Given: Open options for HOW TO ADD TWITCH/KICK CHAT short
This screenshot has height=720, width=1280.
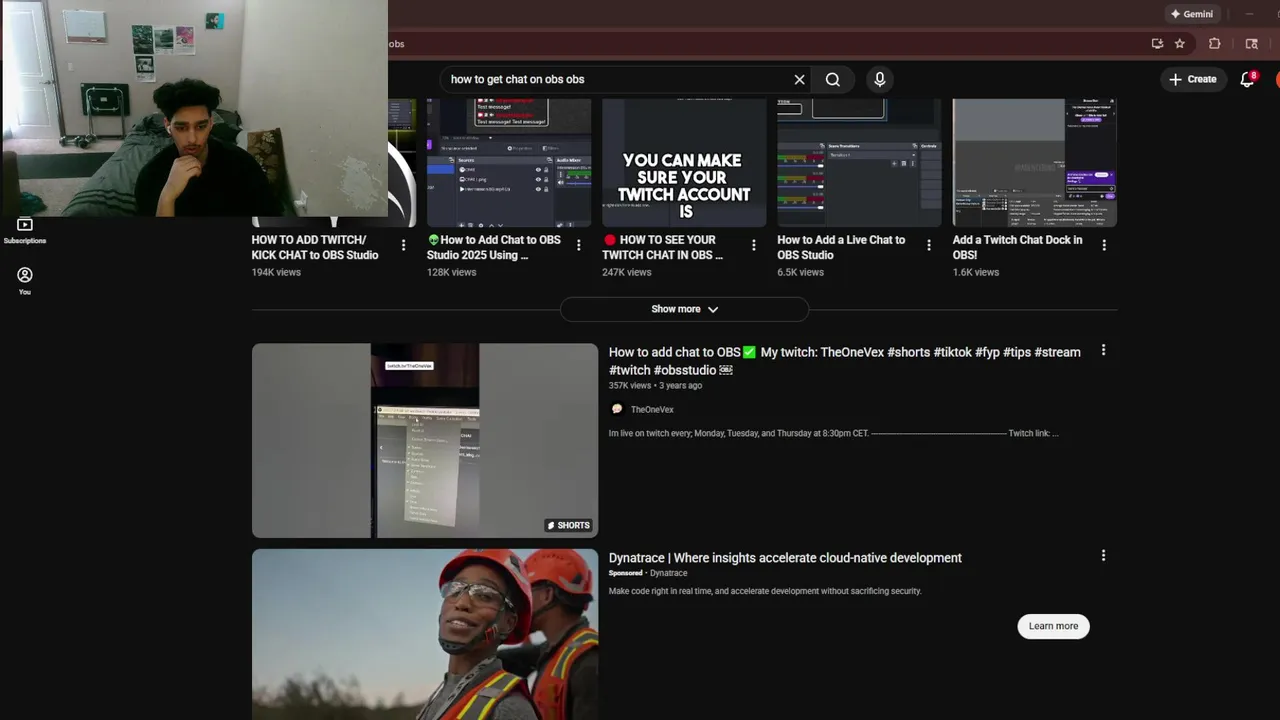Looking at the screenshot, I should 403,245.
